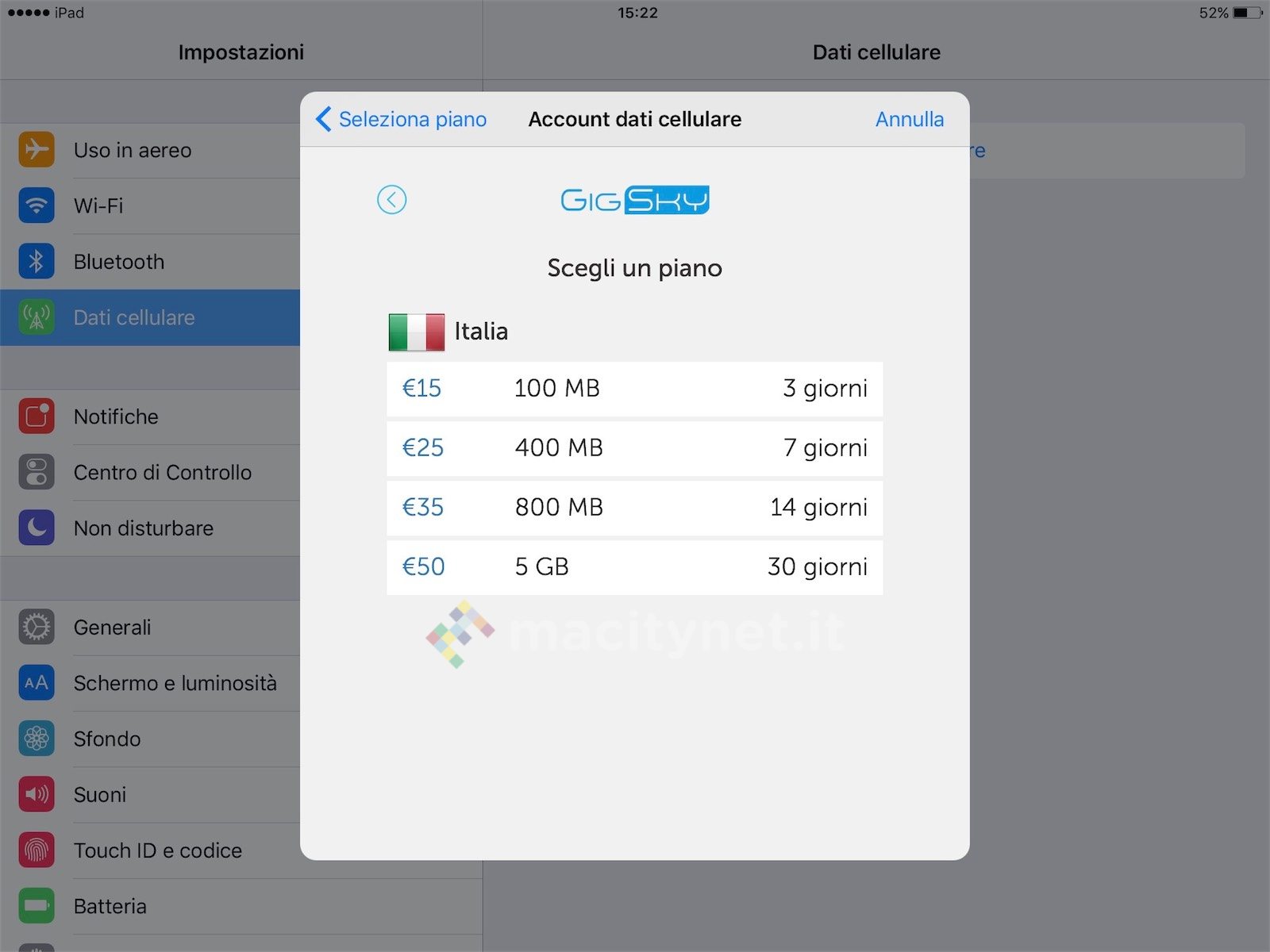Screen dimensions: 1270x952
Task: Tap the Wi-Fi settings icon
Action: click(x=37, y=205)
